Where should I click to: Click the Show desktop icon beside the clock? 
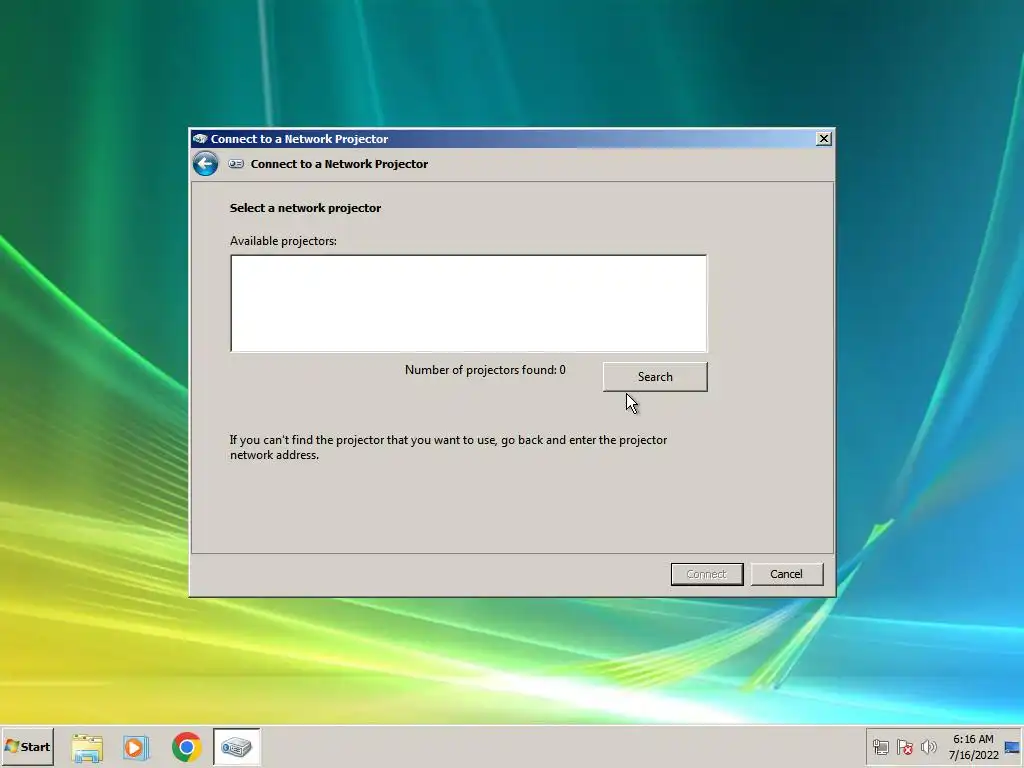(x=1012, y=747)
